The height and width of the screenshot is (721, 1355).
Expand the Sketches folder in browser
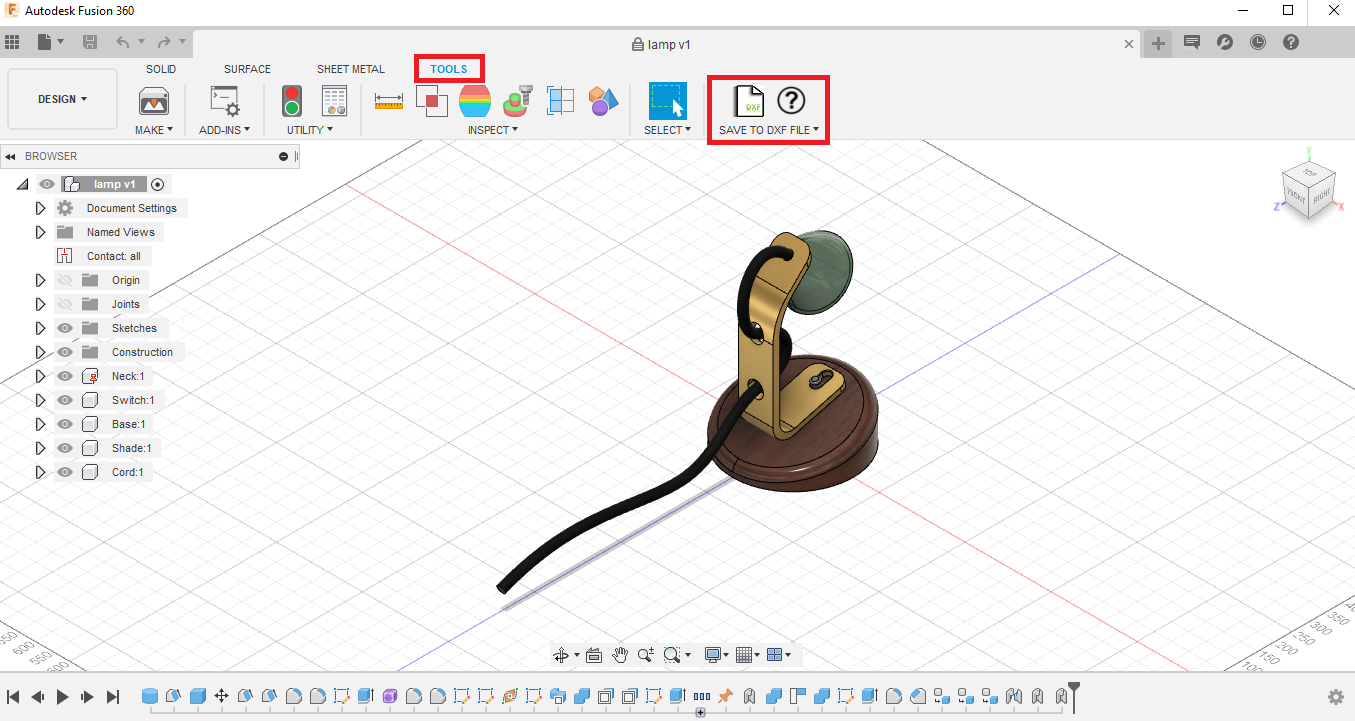point(40,328)
